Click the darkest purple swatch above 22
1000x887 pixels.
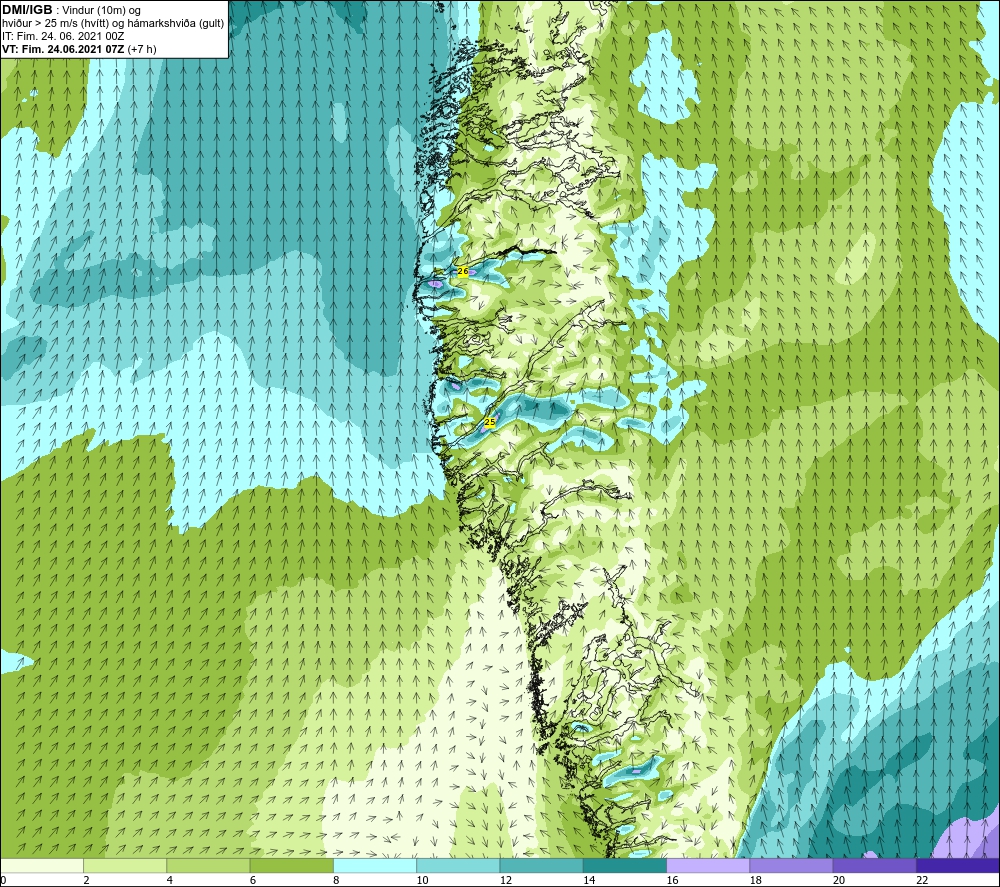958,865
